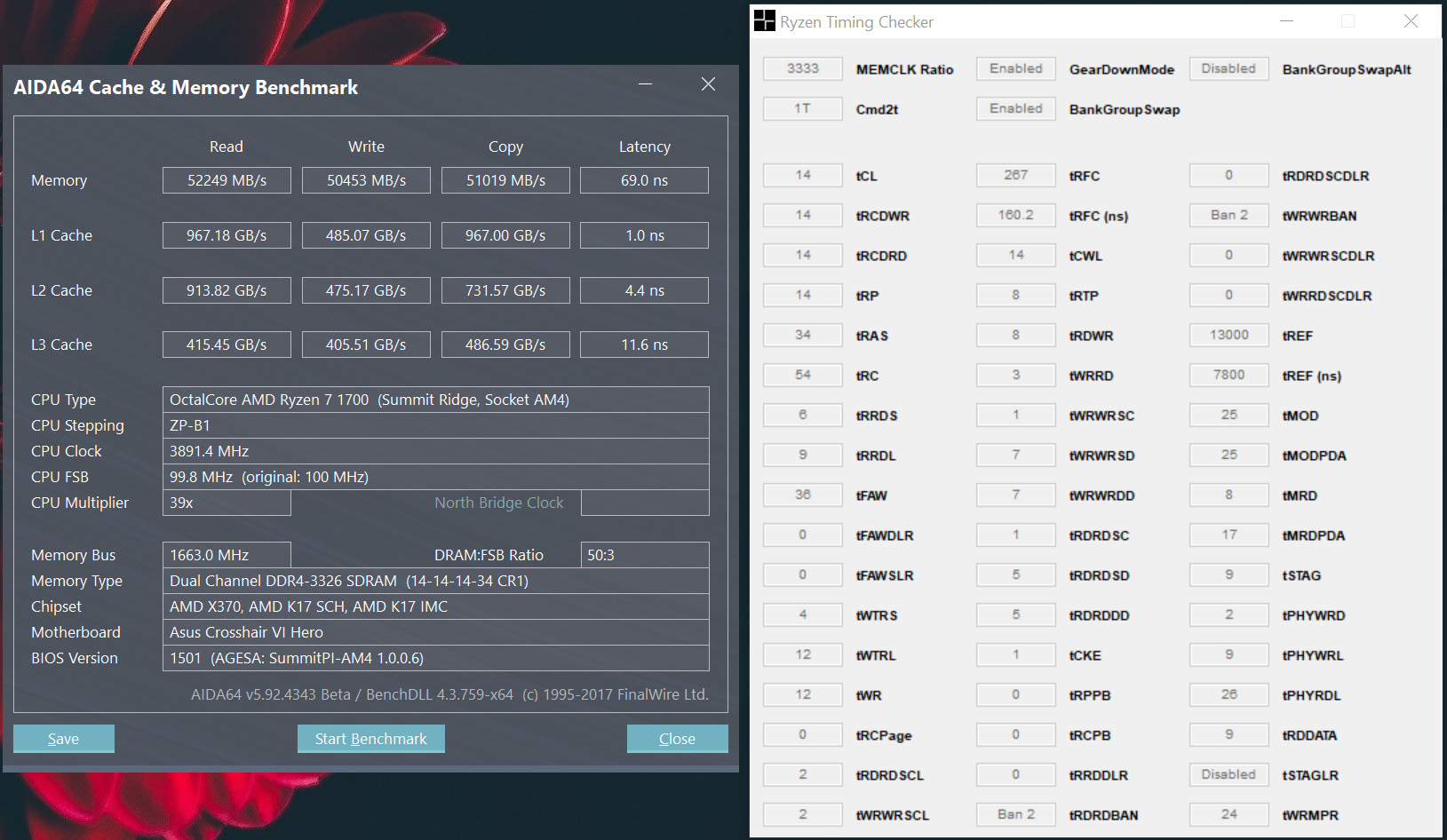
Task: Click the GearDownMode Enabled field
Action: click(1016, 68)
